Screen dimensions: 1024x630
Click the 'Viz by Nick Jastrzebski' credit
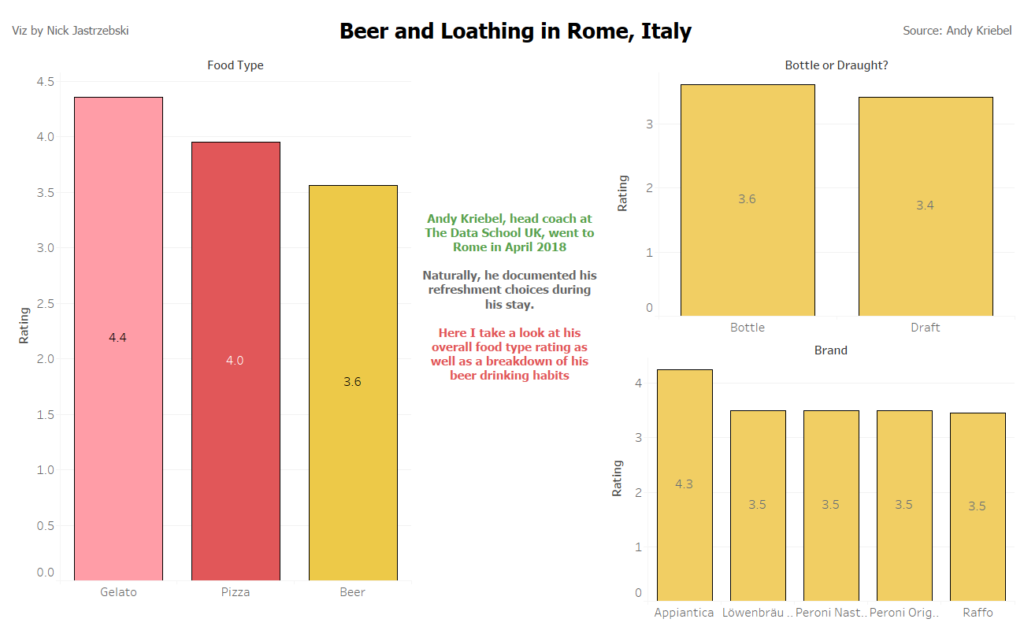point(70,31)
